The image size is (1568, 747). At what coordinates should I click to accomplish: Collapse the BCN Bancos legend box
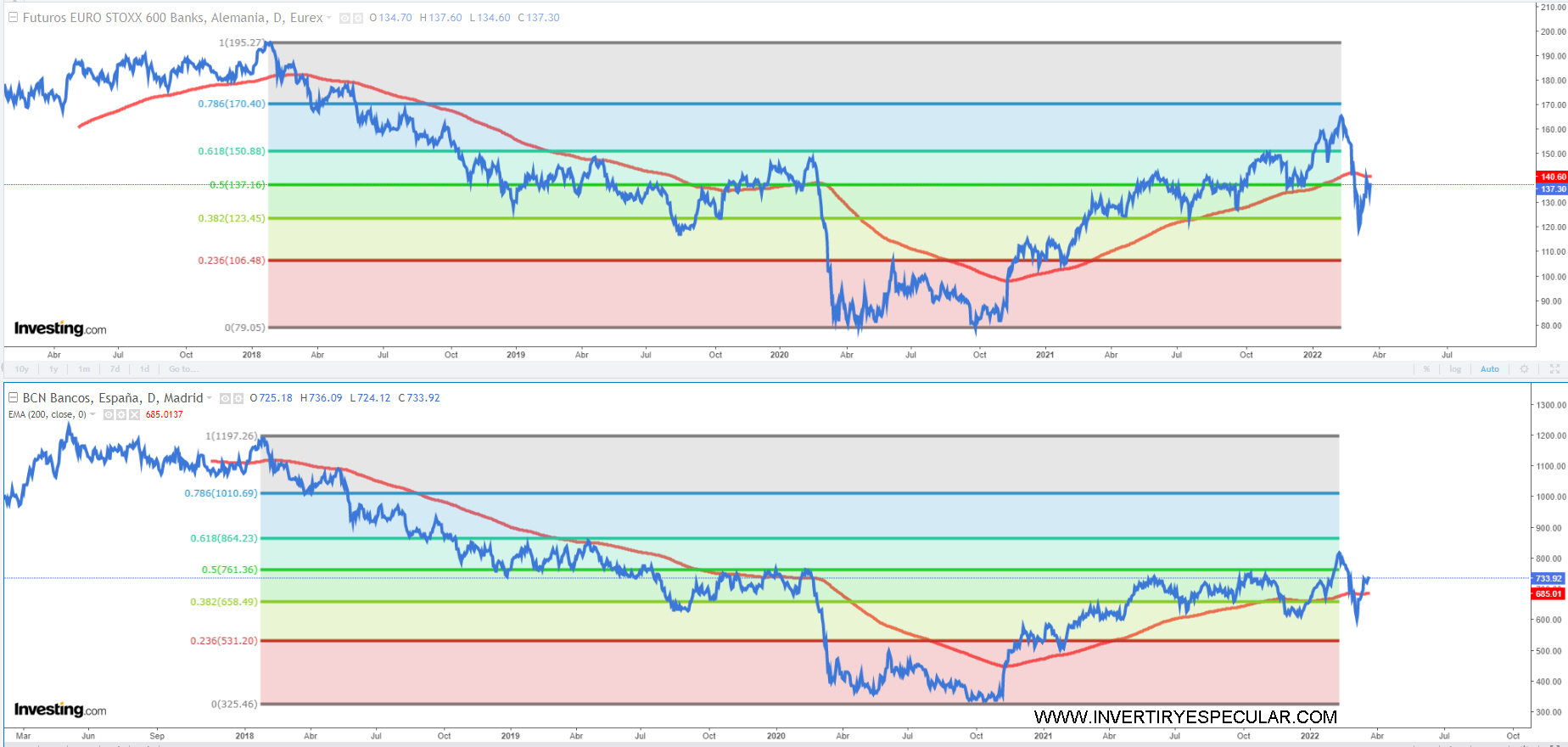[13, 397]
